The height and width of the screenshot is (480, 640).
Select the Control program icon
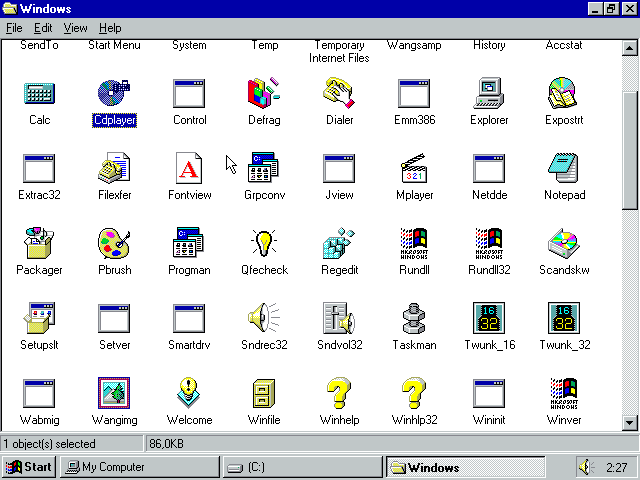pos(189,93)
